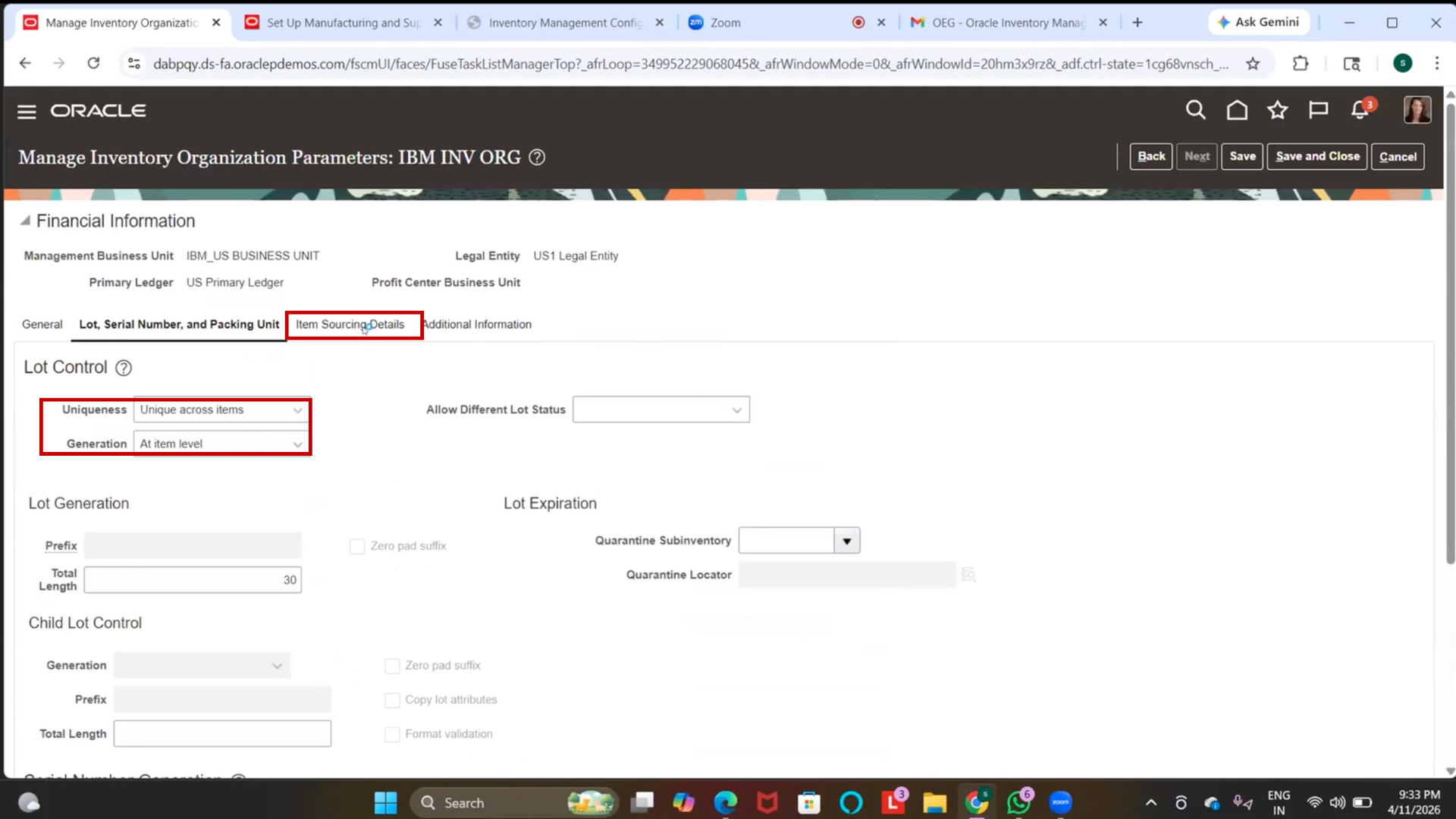Click help icon beside page title
This screenshot has width=1456, height=819.
pyautogui.click(x=537, y=157)
